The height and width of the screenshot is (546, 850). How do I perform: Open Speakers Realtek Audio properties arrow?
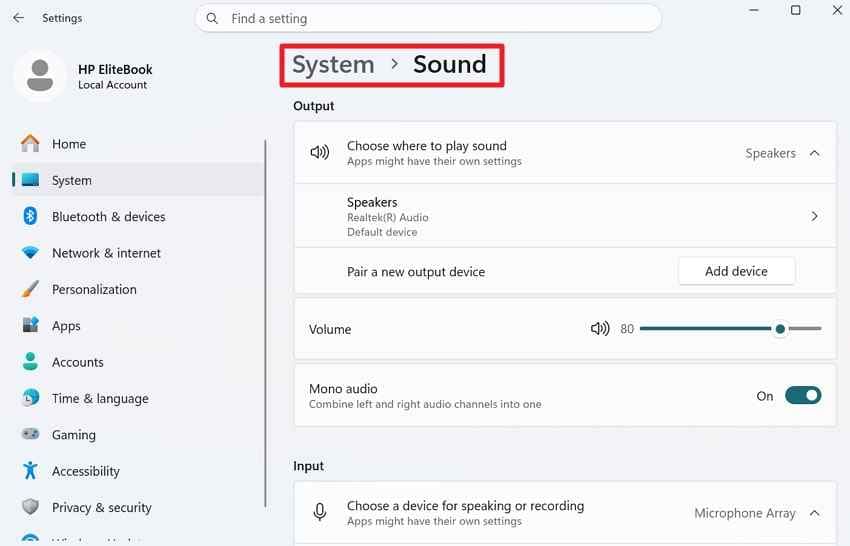pyautogui.click(x=814, y=216)
